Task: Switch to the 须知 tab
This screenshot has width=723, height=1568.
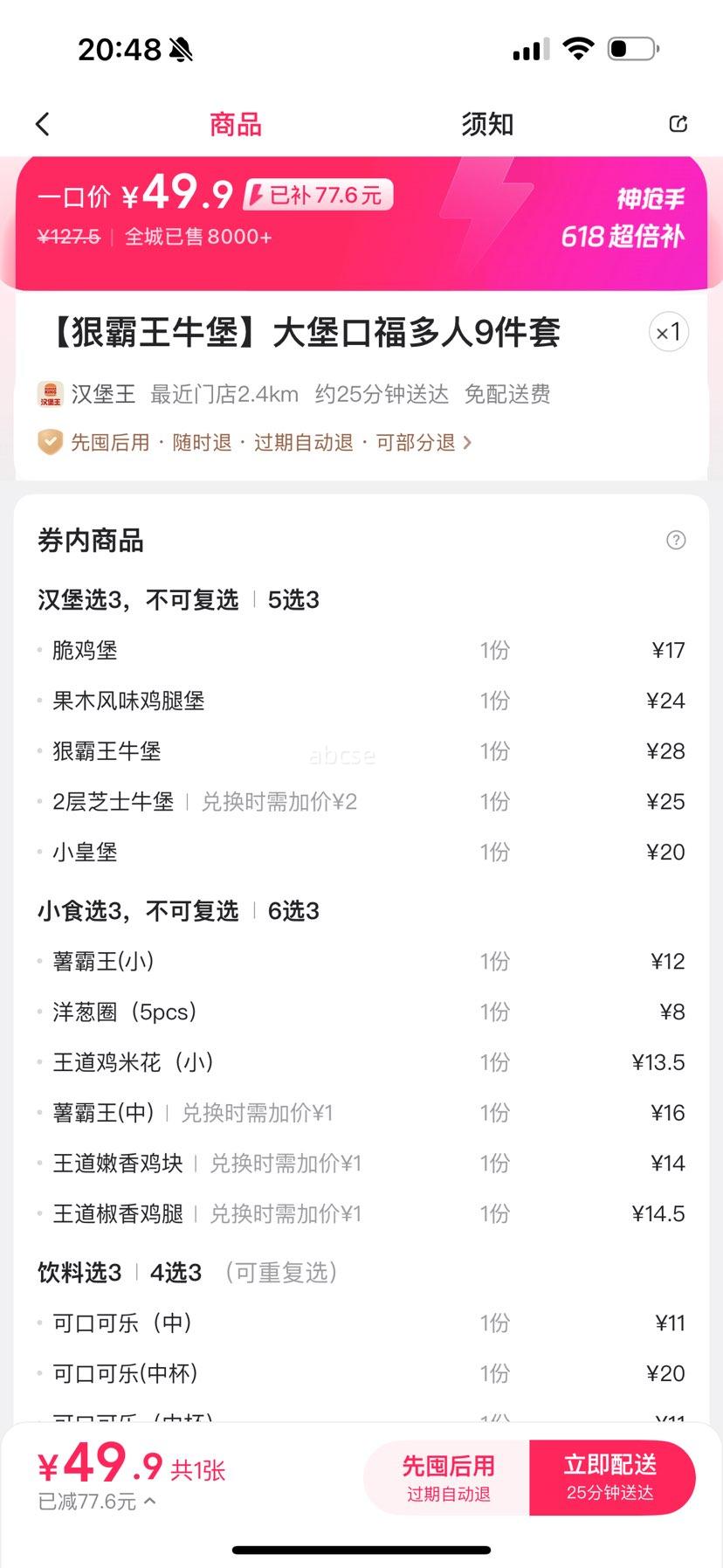Action: (487, 124)
